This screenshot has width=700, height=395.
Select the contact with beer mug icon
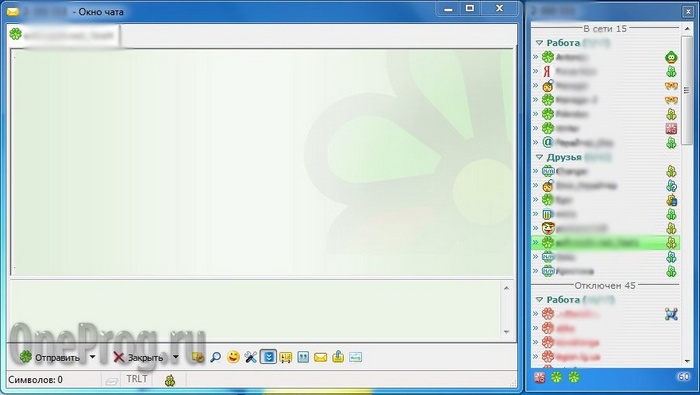pyautogui.click(x=605, y=214)
